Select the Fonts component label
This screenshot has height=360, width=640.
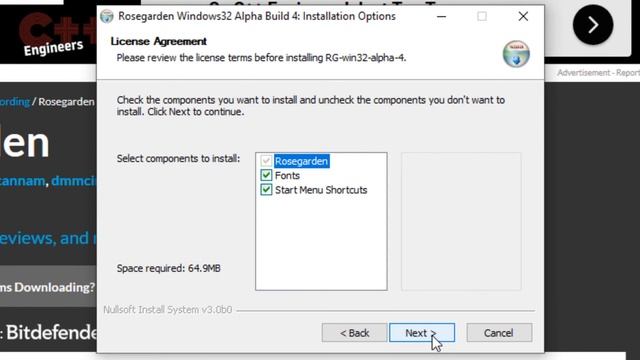tap(287, 176)
